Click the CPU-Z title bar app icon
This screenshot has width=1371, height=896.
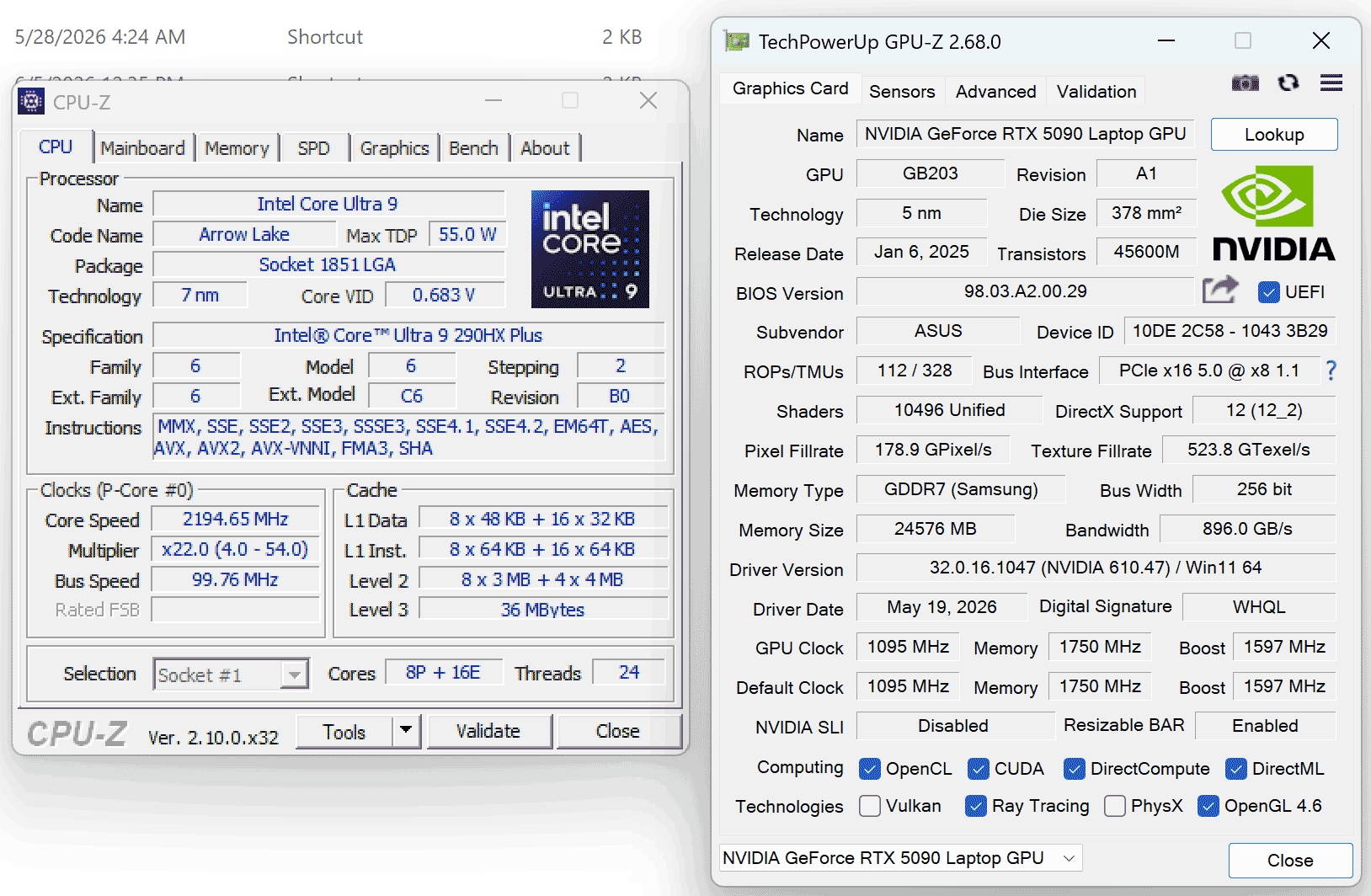(31, 102)
